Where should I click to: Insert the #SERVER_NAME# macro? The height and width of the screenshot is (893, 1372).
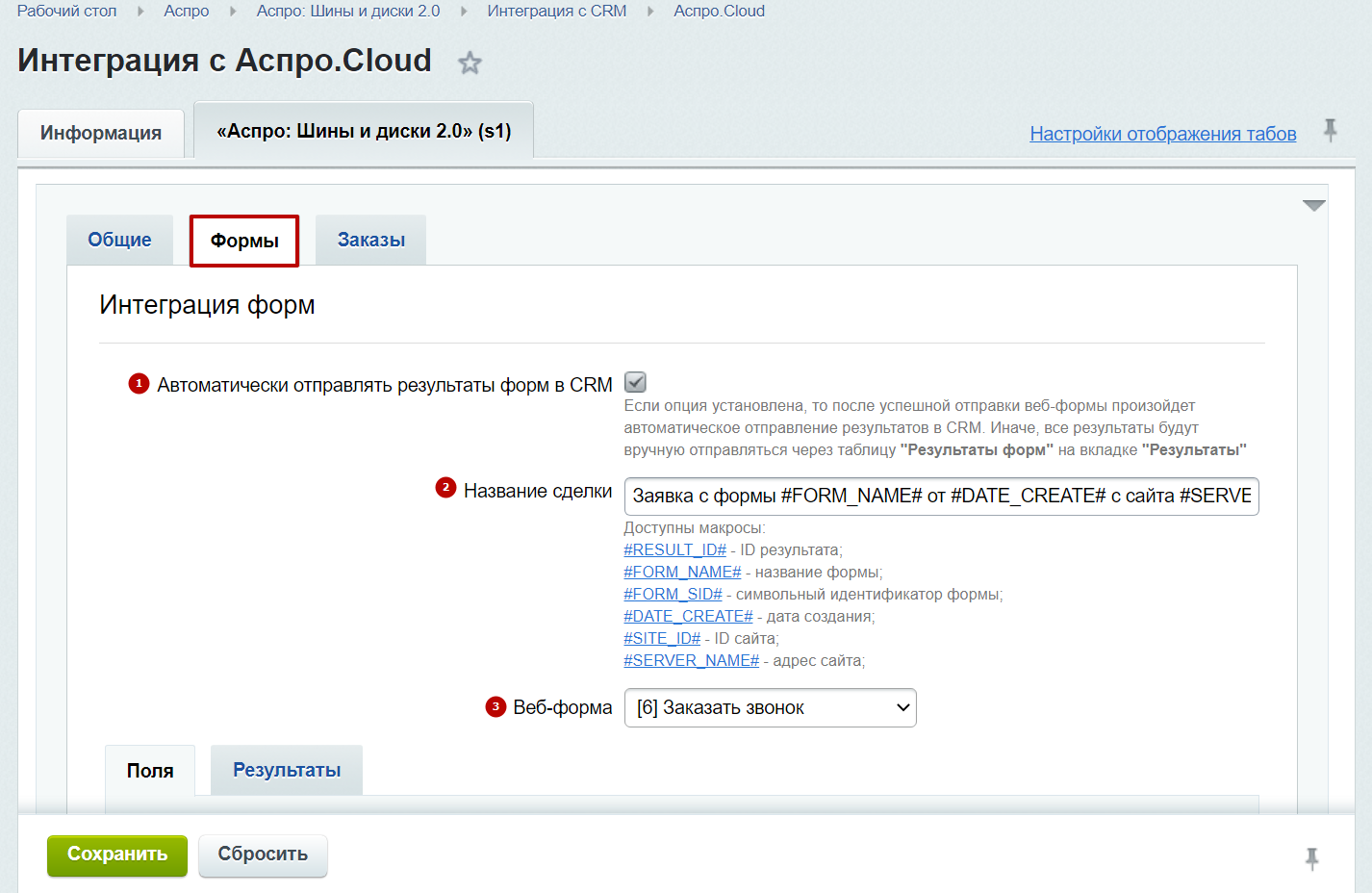click(x=691, y=660)
